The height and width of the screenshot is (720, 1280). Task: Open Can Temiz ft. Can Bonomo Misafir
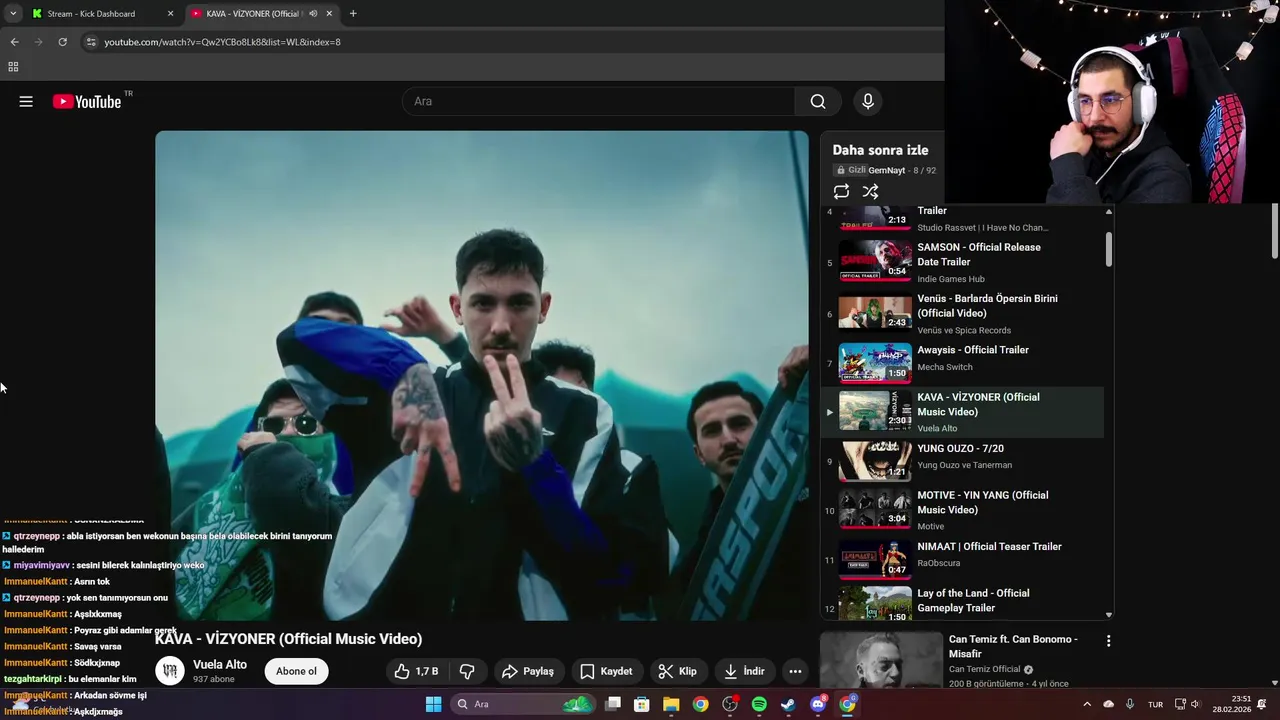[1013, 646]
